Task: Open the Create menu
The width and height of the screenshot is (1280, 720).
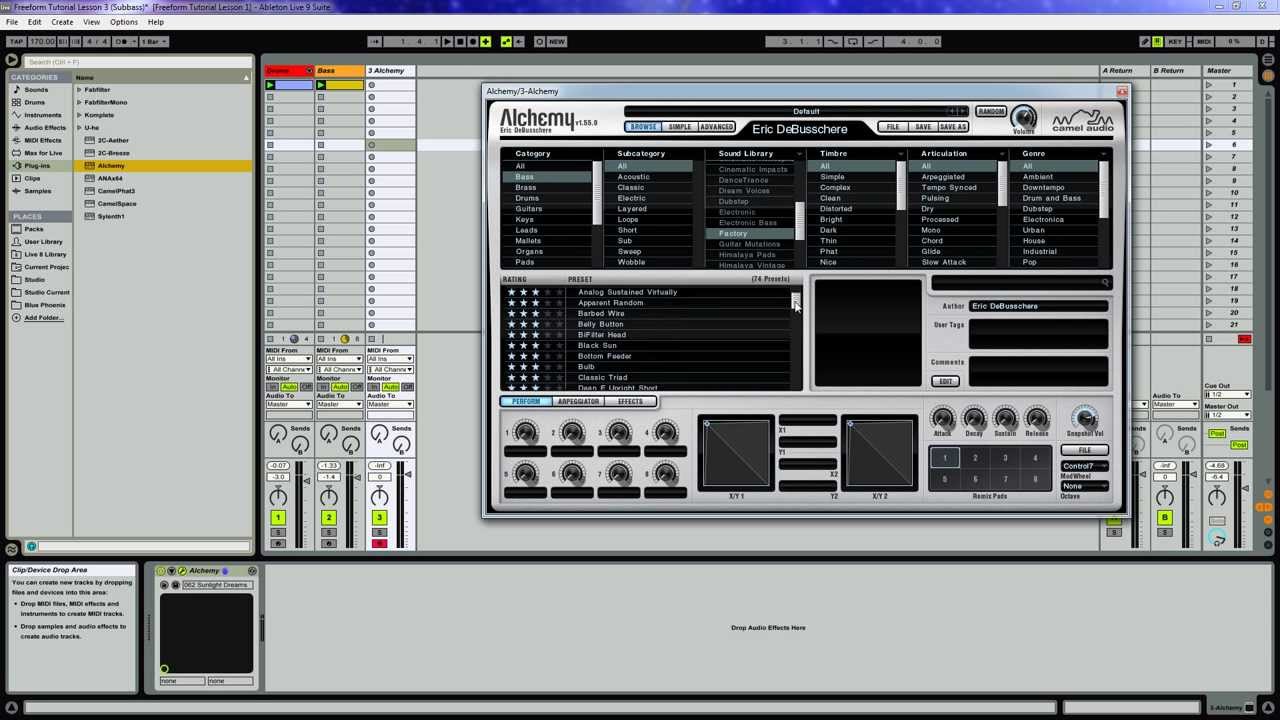Action: [x=62, y=22]
